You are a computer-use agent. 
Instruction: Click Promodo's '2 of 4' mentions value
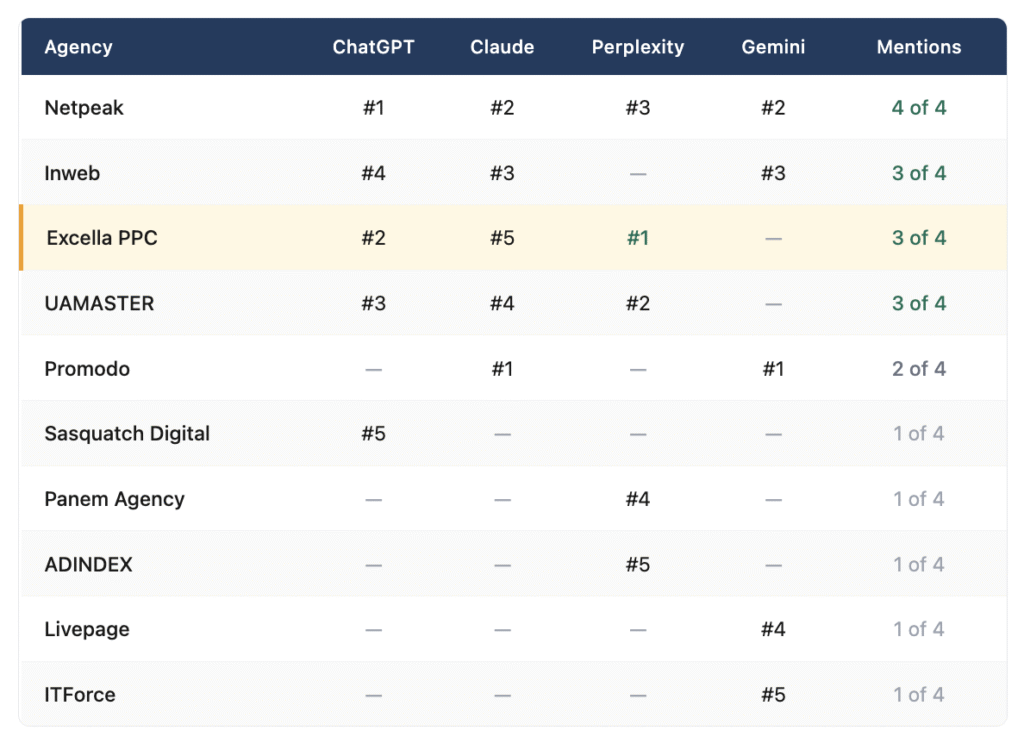pos(919,369)
